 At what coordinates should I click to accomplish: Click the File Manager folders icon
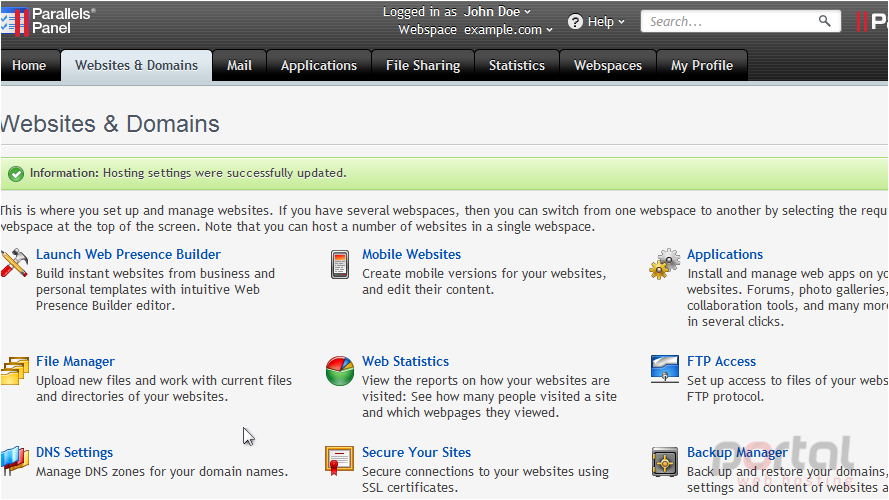pos(15,371)
